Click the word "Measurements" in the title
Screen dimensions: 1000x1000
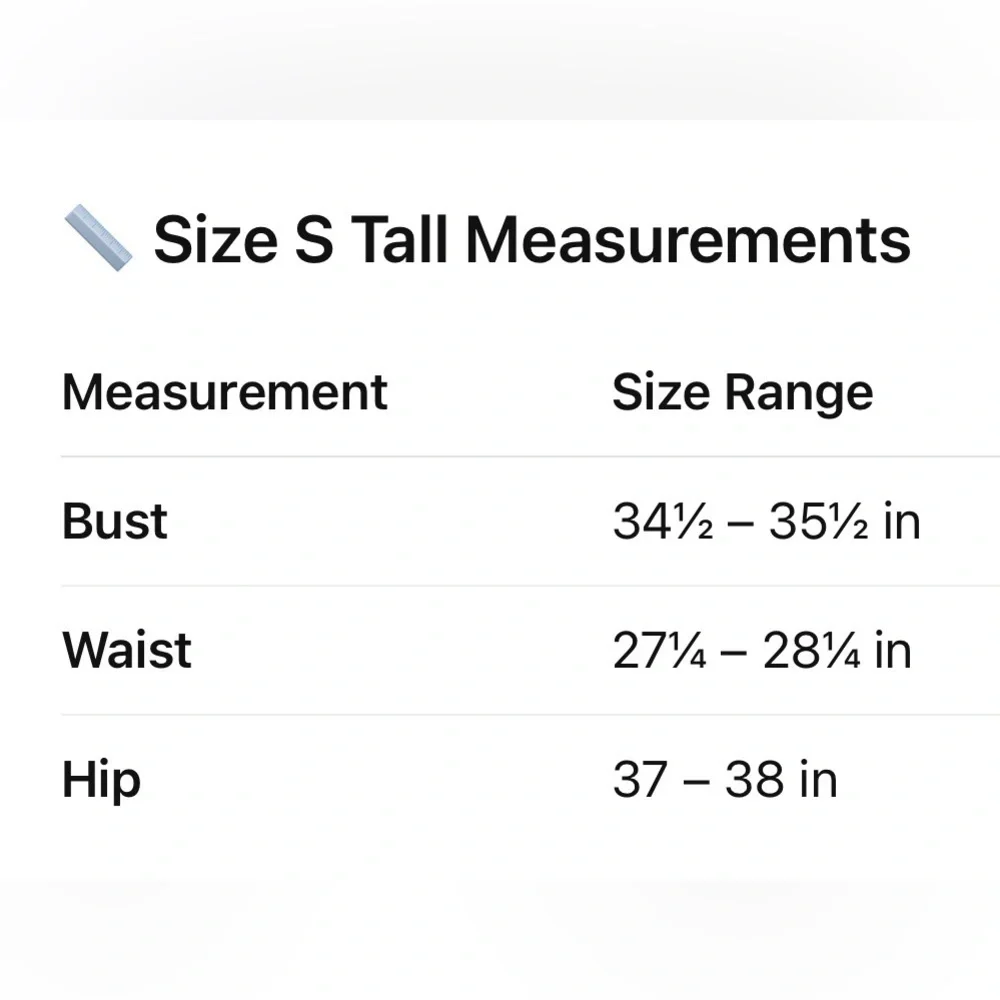(x=688, y=240)
